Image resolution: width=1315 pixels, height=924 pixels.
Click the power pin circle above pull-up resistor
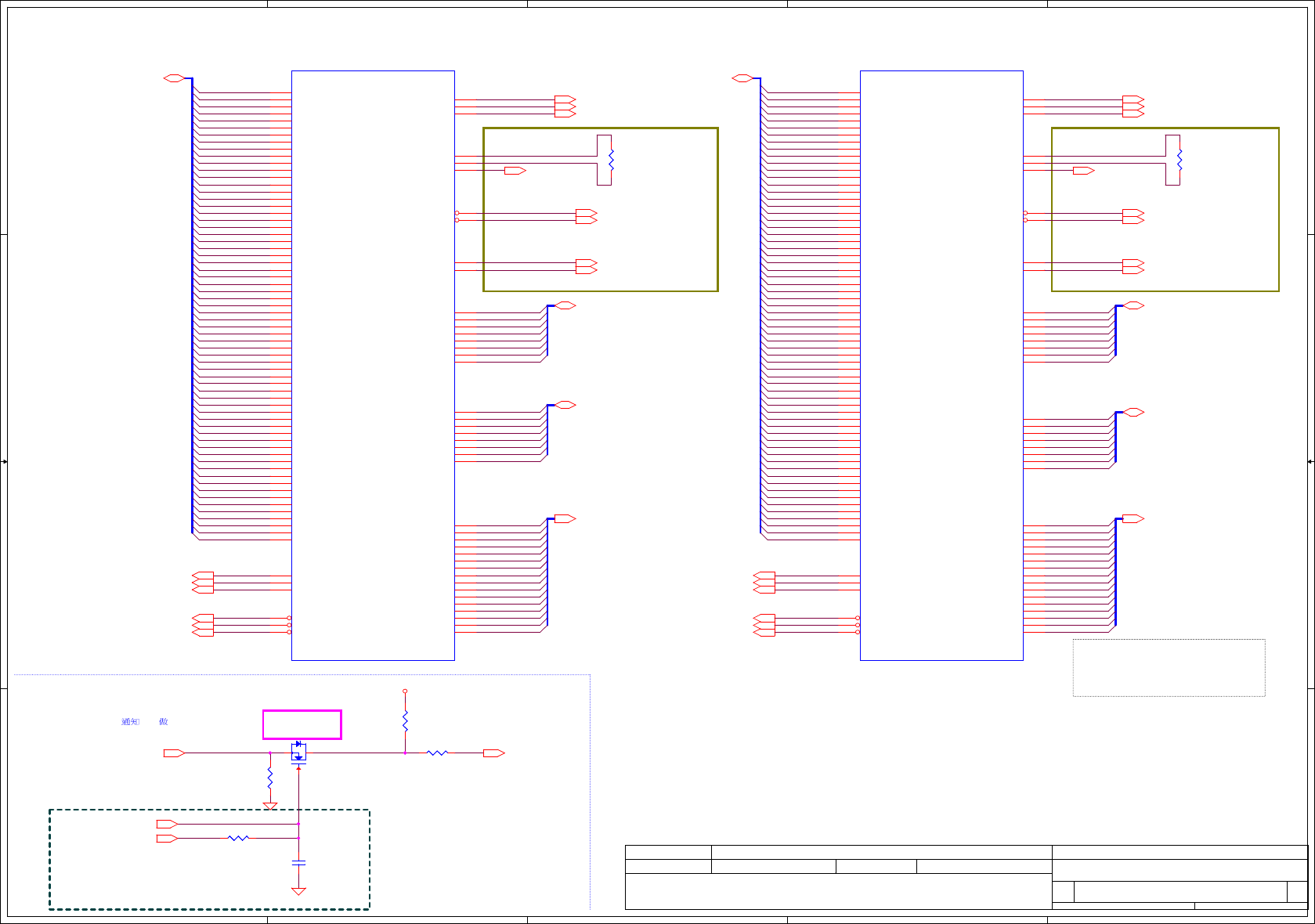pyautogui.click(x=405, y=691)
